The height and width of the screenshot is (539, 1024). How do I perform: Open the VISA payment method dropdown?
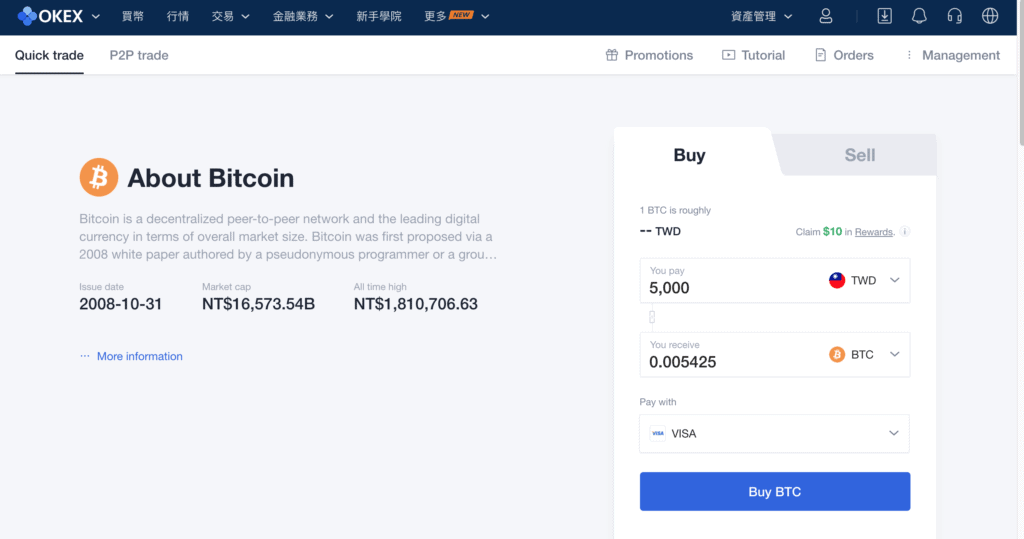774,433
